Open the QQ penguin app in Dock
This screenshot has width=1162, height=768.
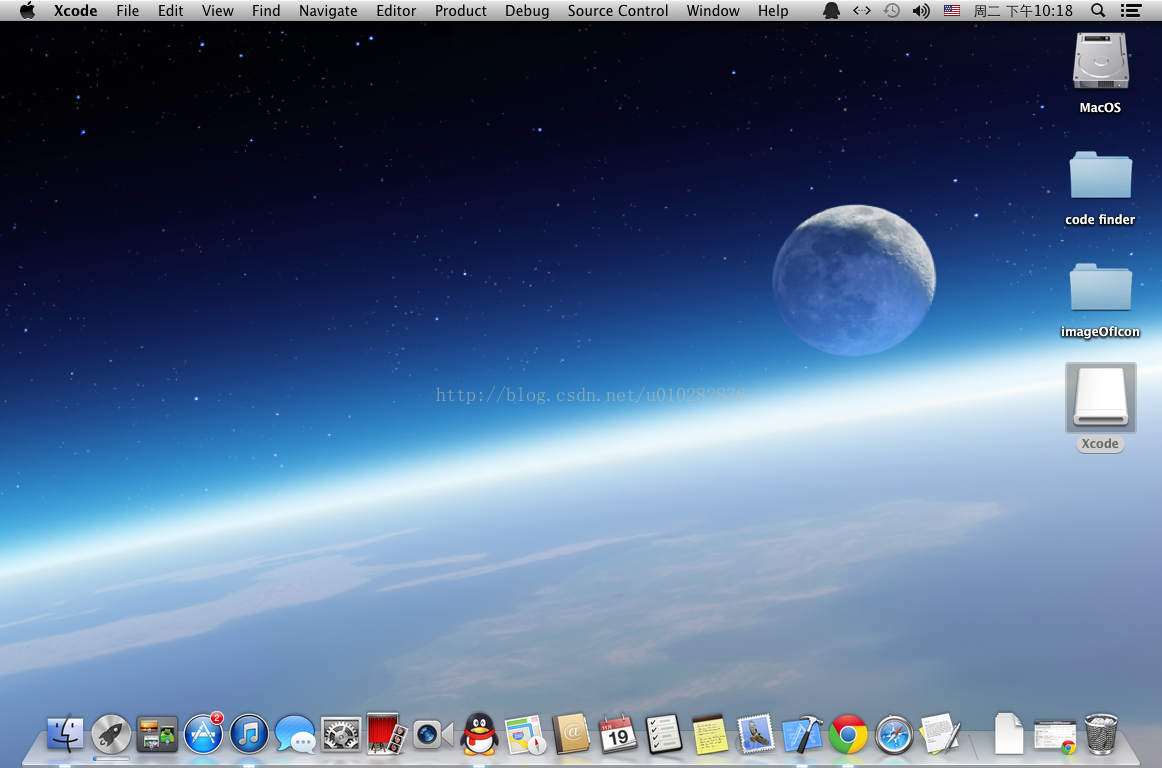tap(480, 735)
